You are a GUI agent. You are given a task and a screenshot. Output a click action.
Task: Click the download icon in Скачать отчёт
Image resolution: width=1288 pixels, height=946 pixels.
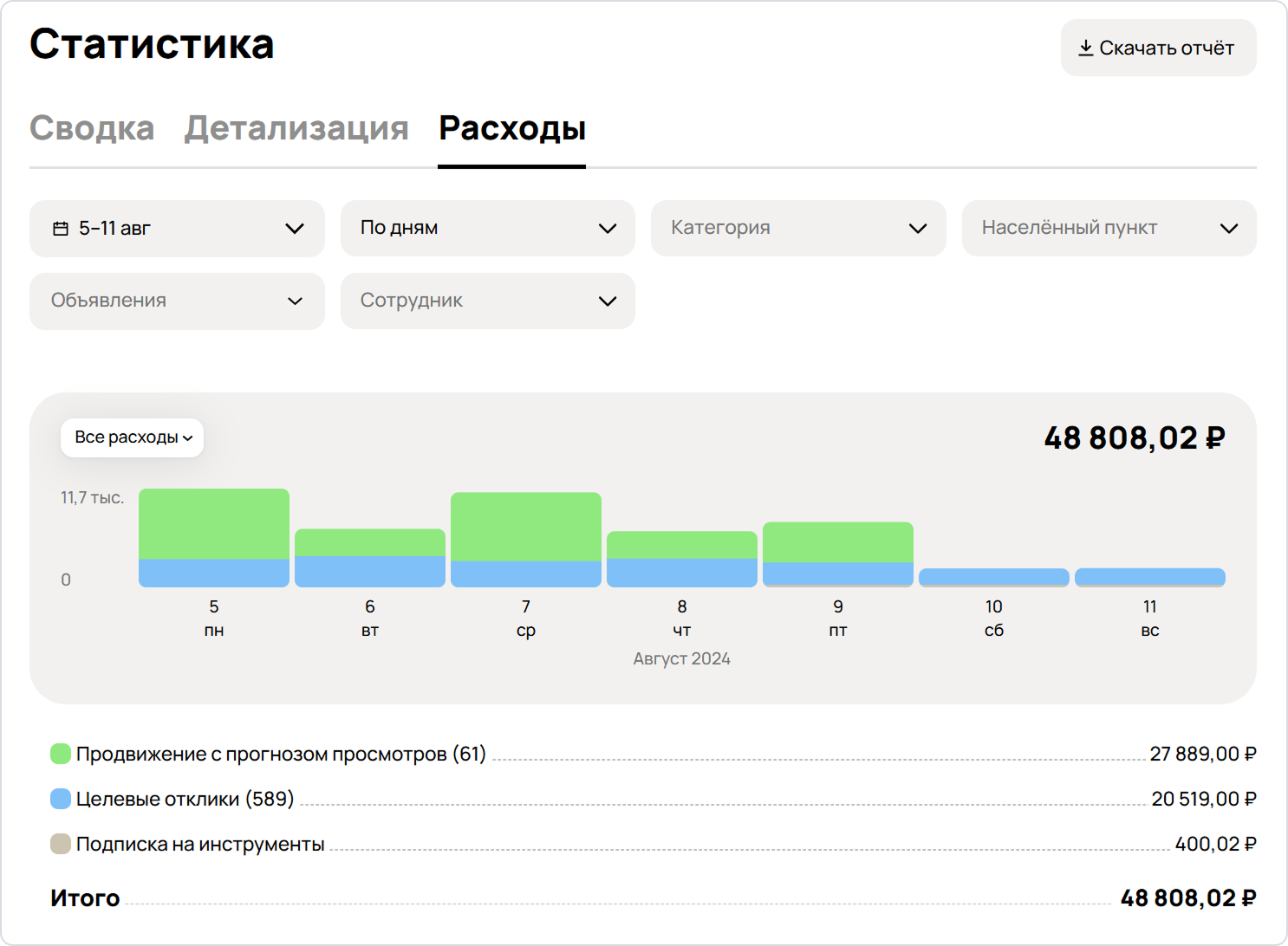[x=1085, y=48]
